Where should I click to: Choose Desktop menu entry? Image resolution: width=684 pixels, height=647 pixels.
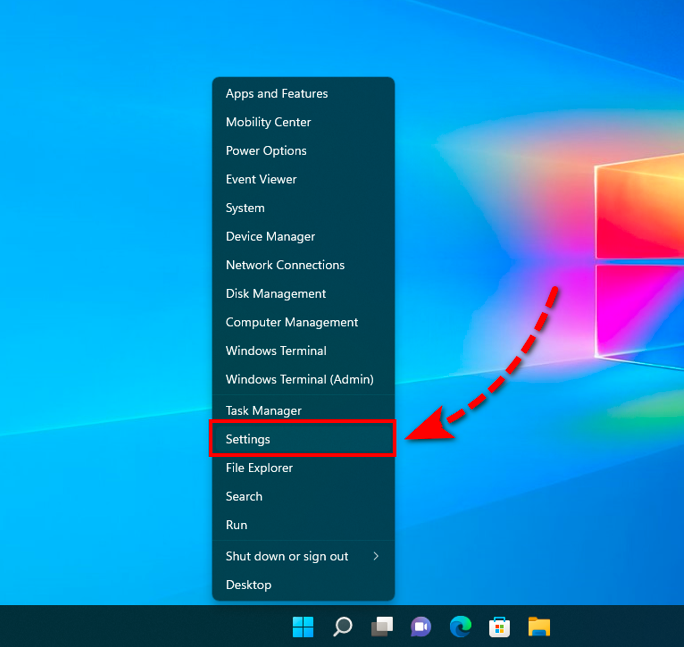coord(303,585)
